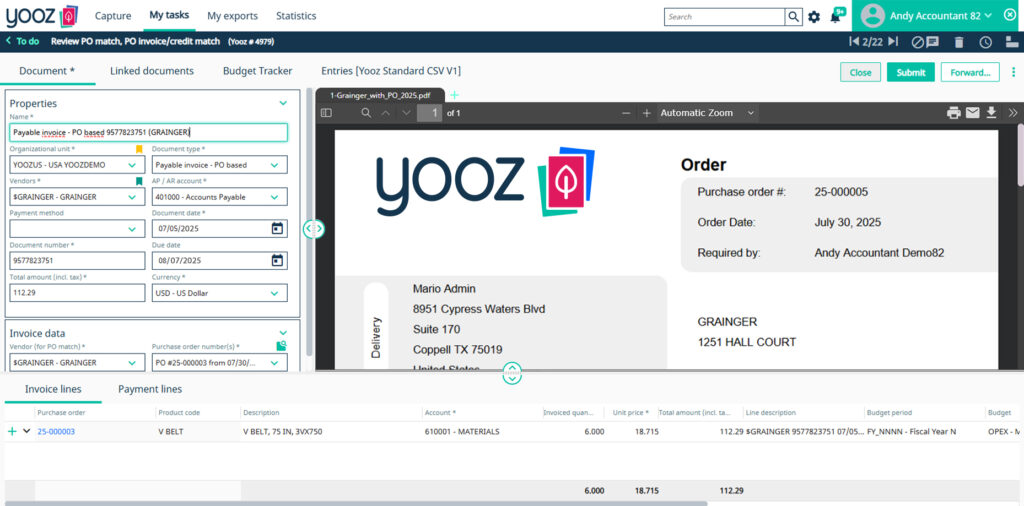Toggle the PDF viewer sidebar
The image size is (1024, 506).
point(327,113)
